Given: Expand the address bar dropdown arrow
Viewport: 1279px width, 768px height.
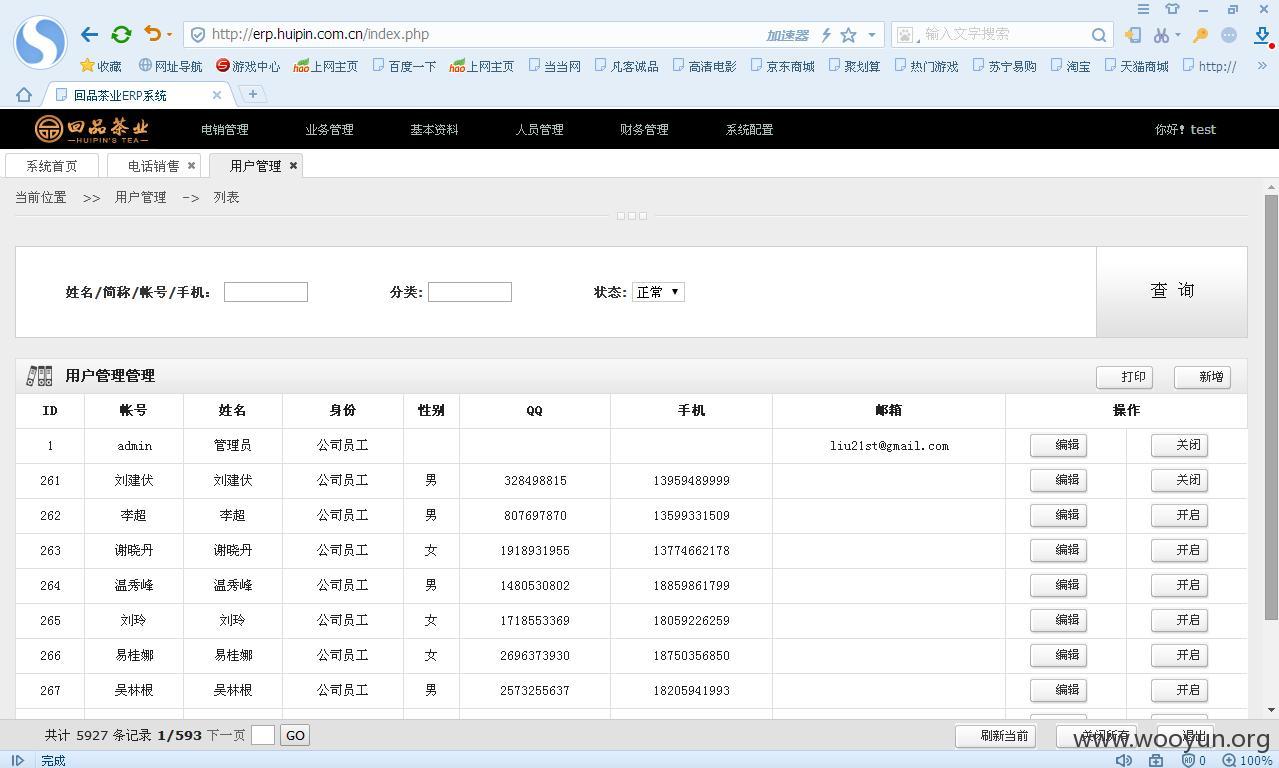Looking at the screenshot, I should (872, 35).
